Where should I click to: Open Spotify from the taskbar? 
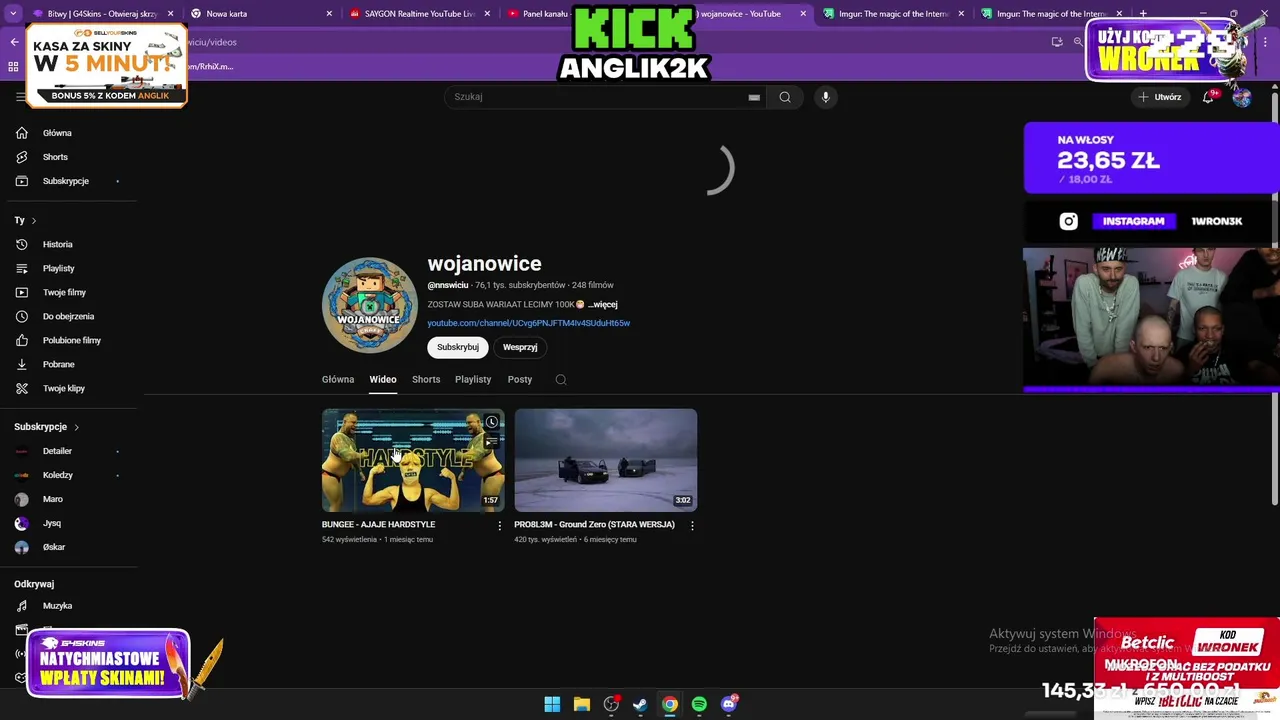pyautogui.click(x=699, y=704)
